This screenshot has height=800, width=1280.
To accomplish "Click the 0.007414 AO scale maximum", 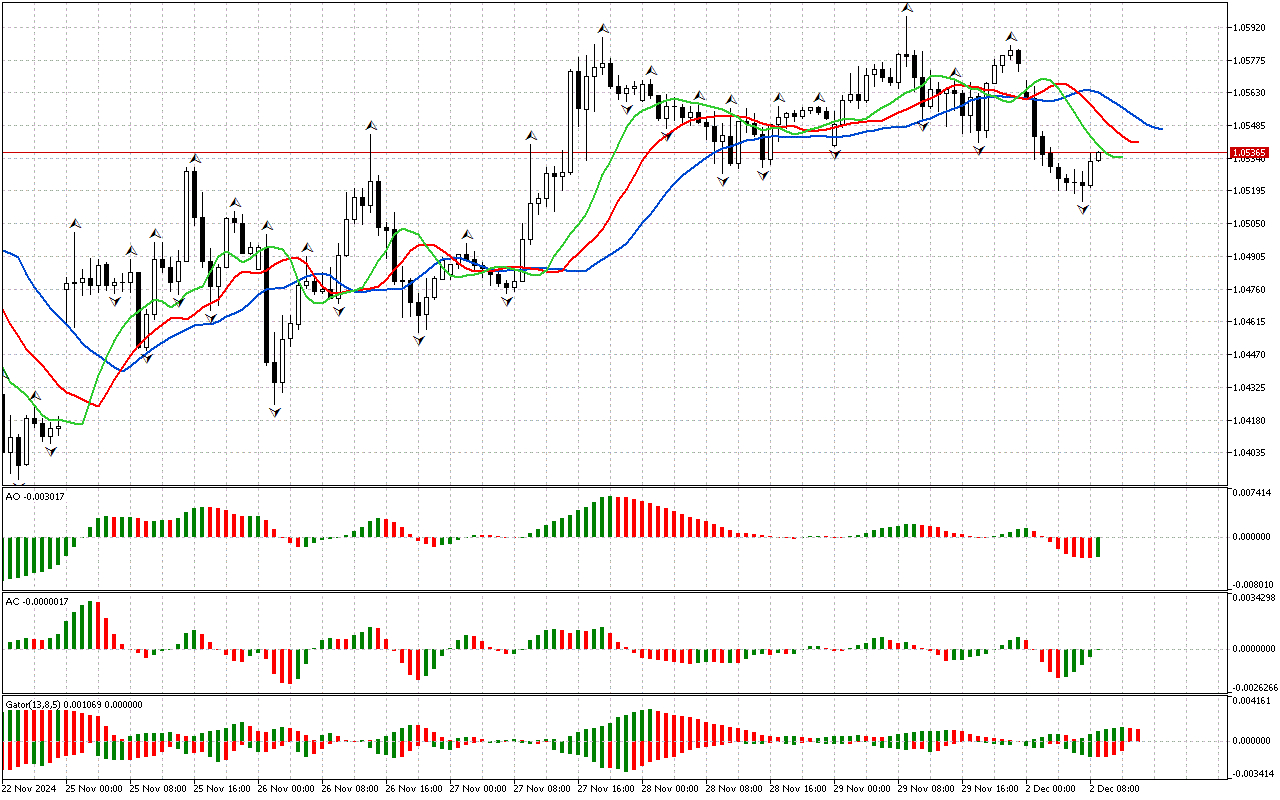I will (x=1253, y=494).
